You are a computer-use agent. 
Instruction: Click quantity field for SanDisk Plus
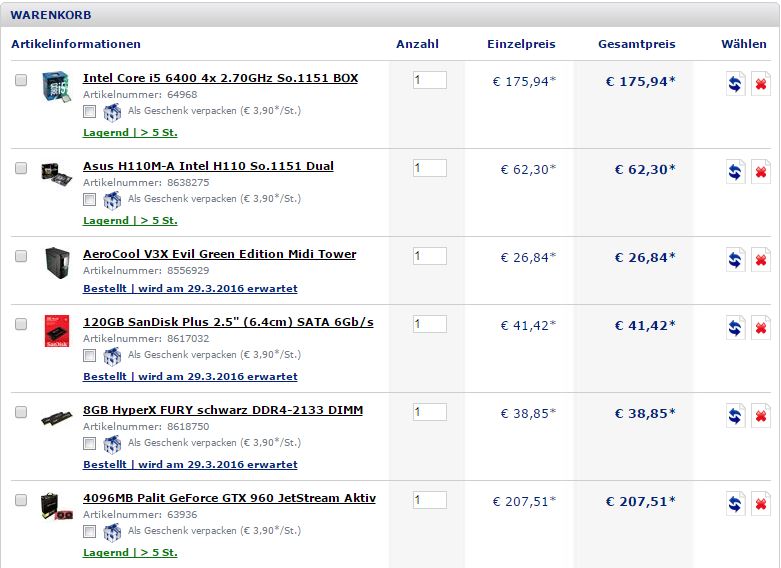click(429, 324)
